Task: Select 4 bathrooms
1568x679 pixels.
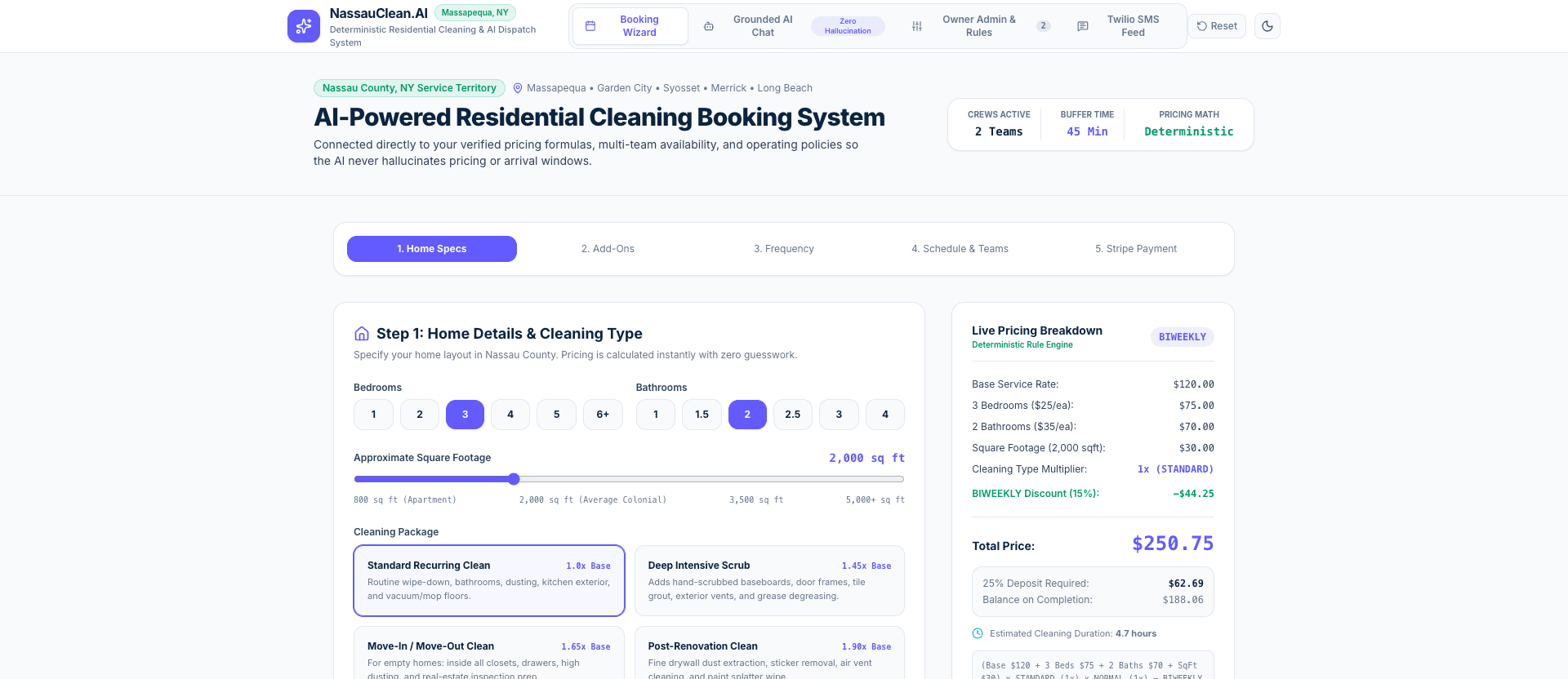Action: 885,415
